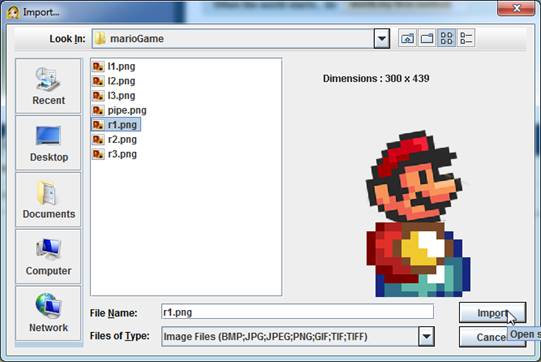This screenshot has width=541, height=362.
Task: Click the Mario preview image
Action: click(418, 213)
